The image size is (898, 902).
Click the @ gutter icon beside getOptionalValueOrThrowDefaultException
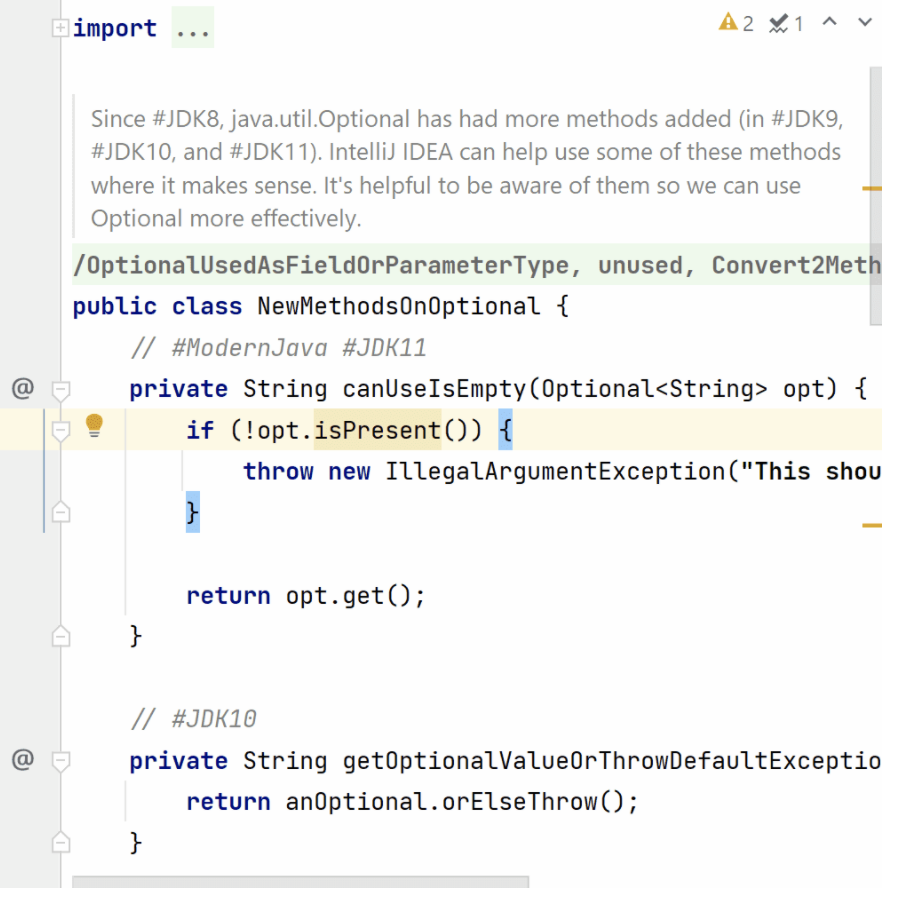[x=22, y=760]
